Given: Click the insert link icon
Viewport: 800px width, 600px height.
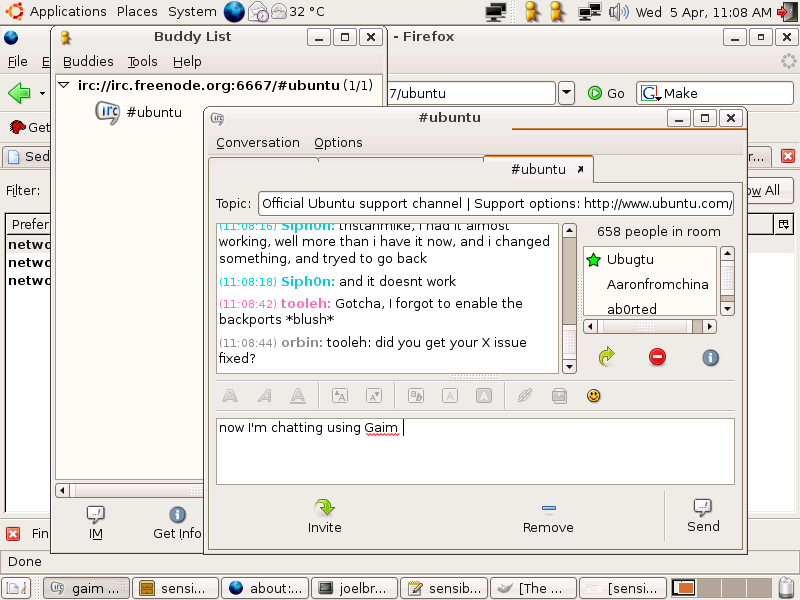Looking at the screenshot, I should [x=524, y=396].
